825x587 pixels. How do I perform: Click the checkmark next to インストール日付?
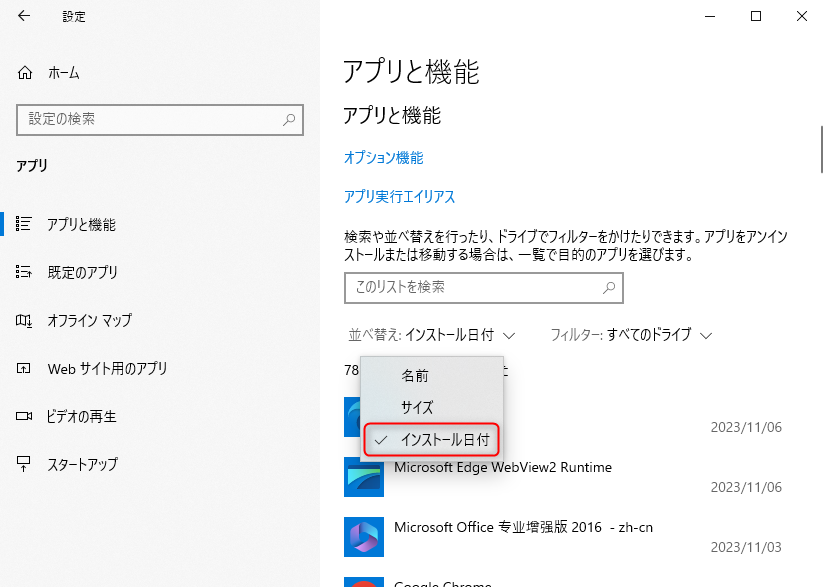(382, 440)
